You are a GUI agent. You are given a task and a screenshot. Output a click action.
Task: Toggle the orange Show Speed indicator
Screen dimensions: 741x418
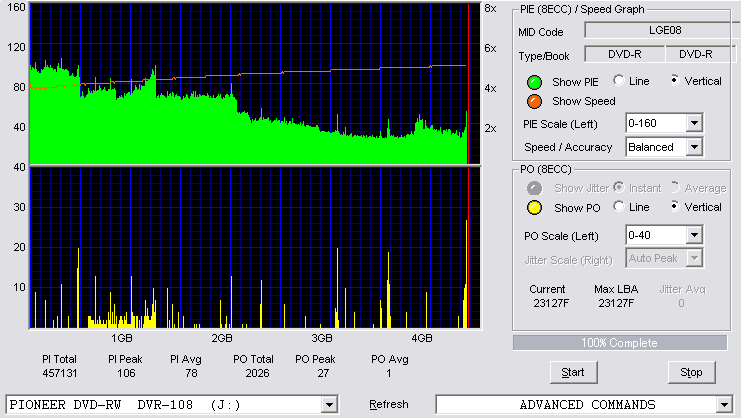point(534,101)
